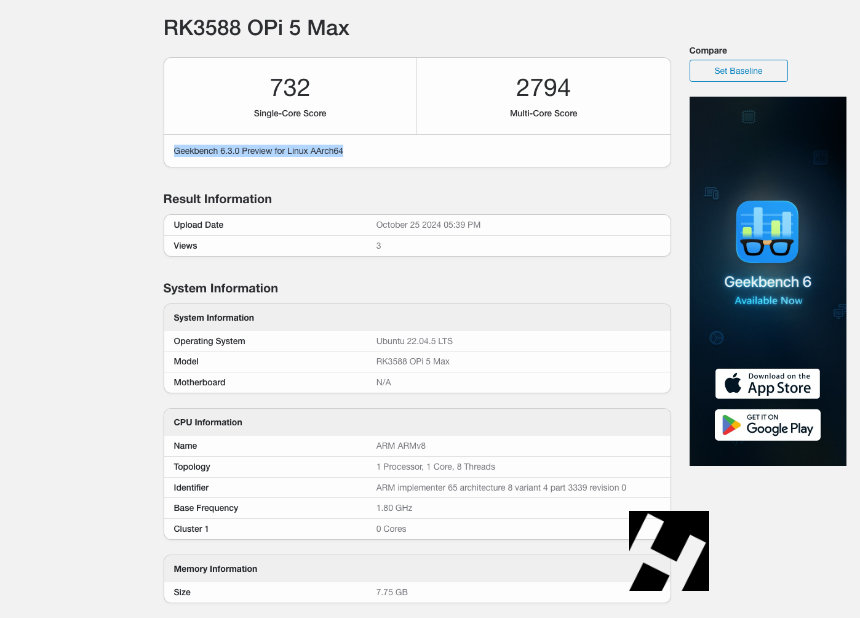Open the Get it on Google Play badge
The image size is (860, 618).
tap(767, 425)
